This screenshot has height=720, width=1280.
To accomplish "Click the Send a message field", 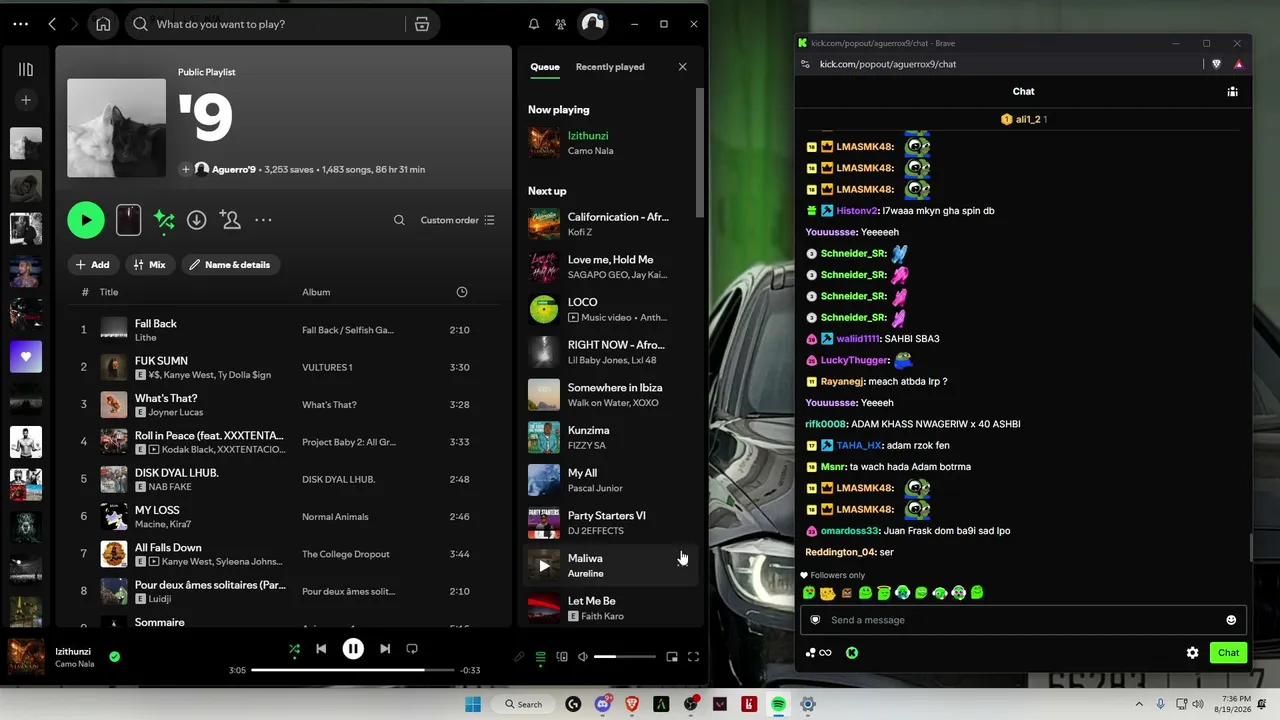I will (x=1023, y=620).
